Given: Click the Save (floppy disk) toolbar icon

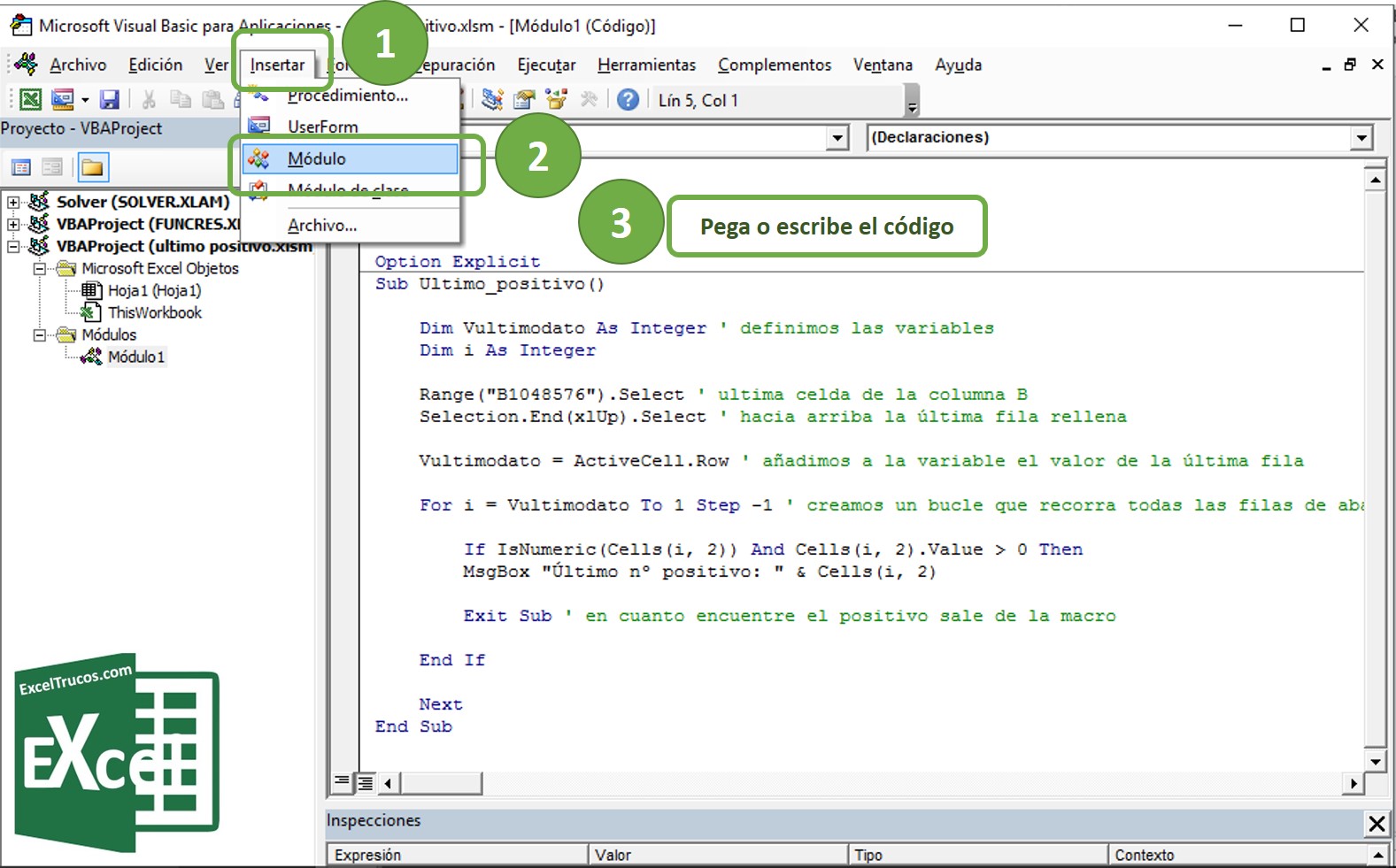Looking at the screenshot, I should point(109,100).
